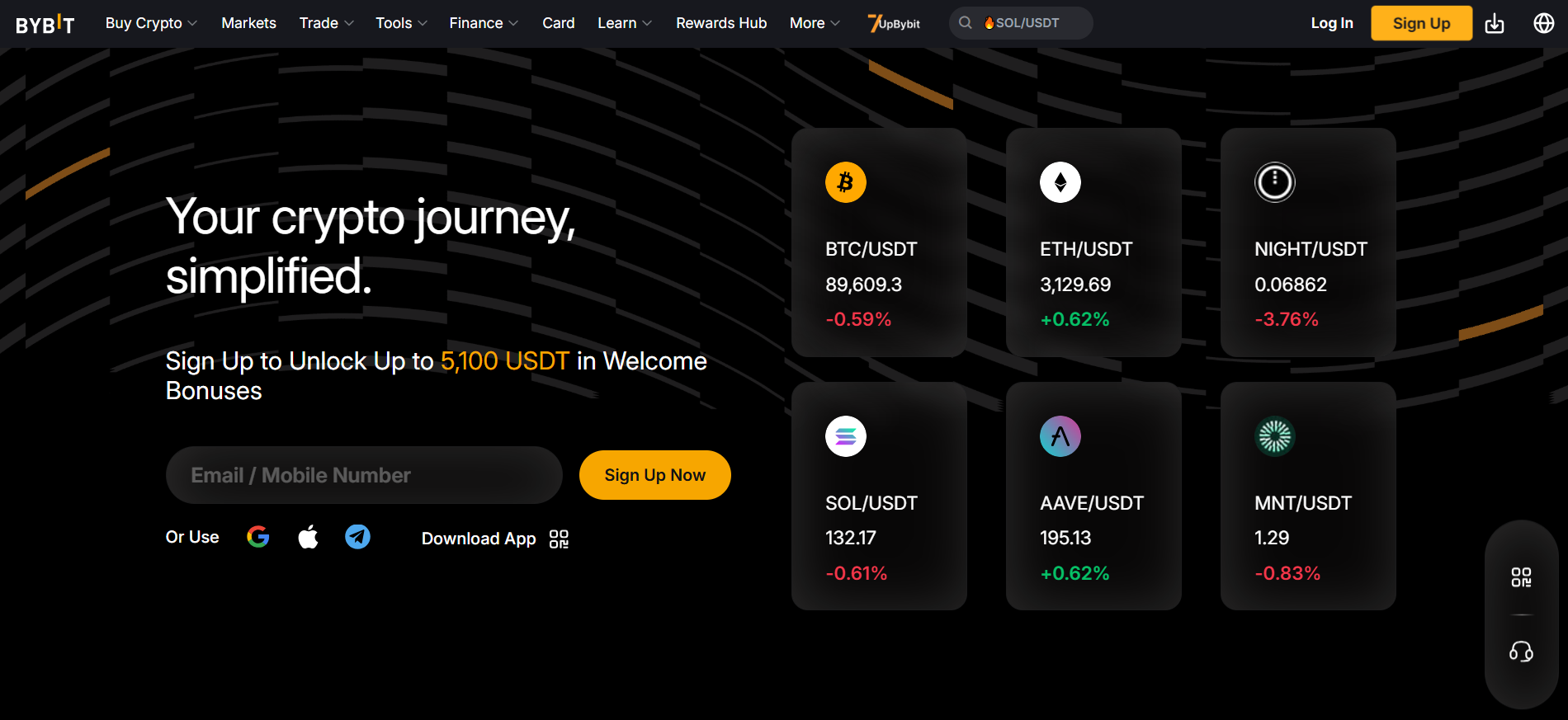
Task: Open the 7UpBybit promo icon
Action: (x=894, y=23)
